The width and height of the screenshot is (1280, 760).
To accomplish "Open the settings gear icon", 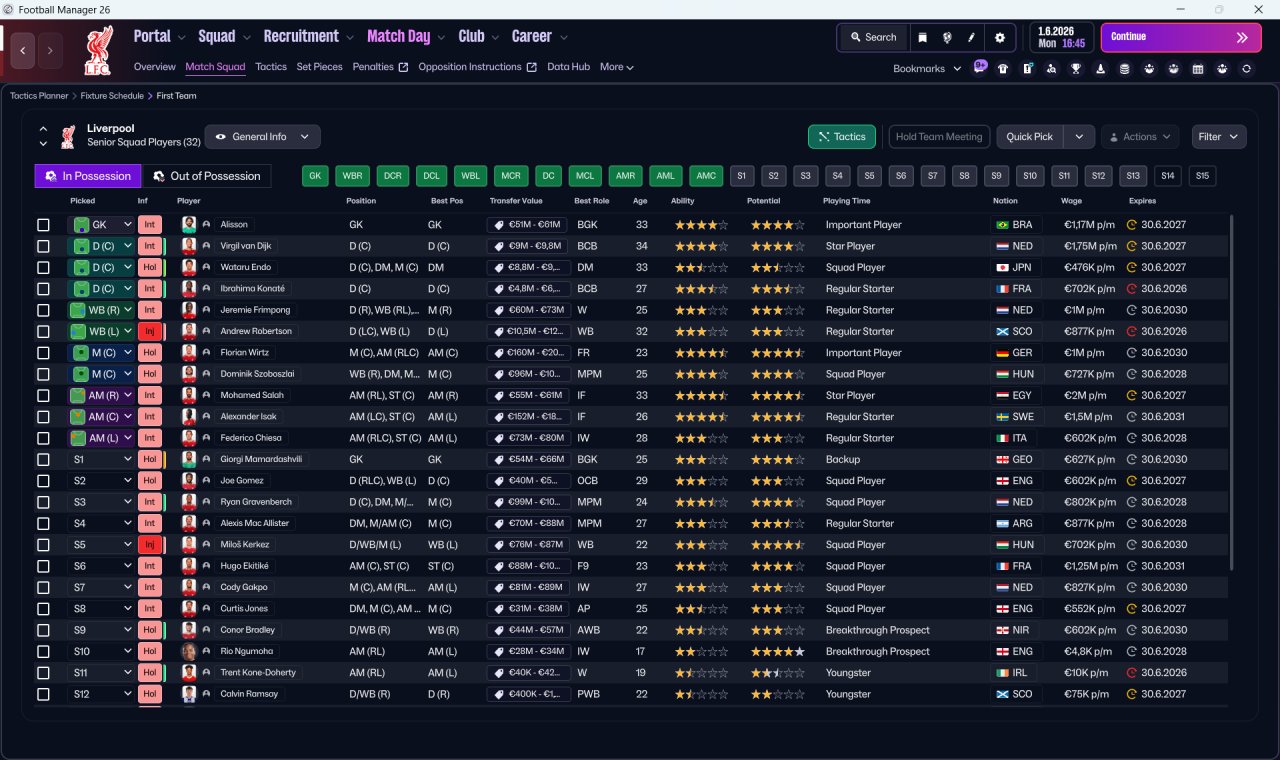I will (x=999, y=37).
